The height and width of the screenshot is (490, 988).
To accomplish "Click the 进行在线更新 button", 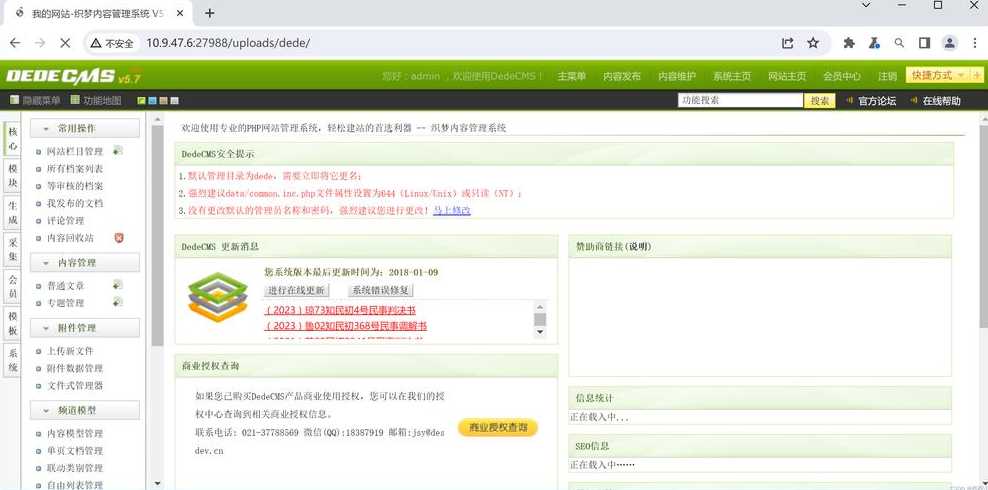I will tap(296, 290).
